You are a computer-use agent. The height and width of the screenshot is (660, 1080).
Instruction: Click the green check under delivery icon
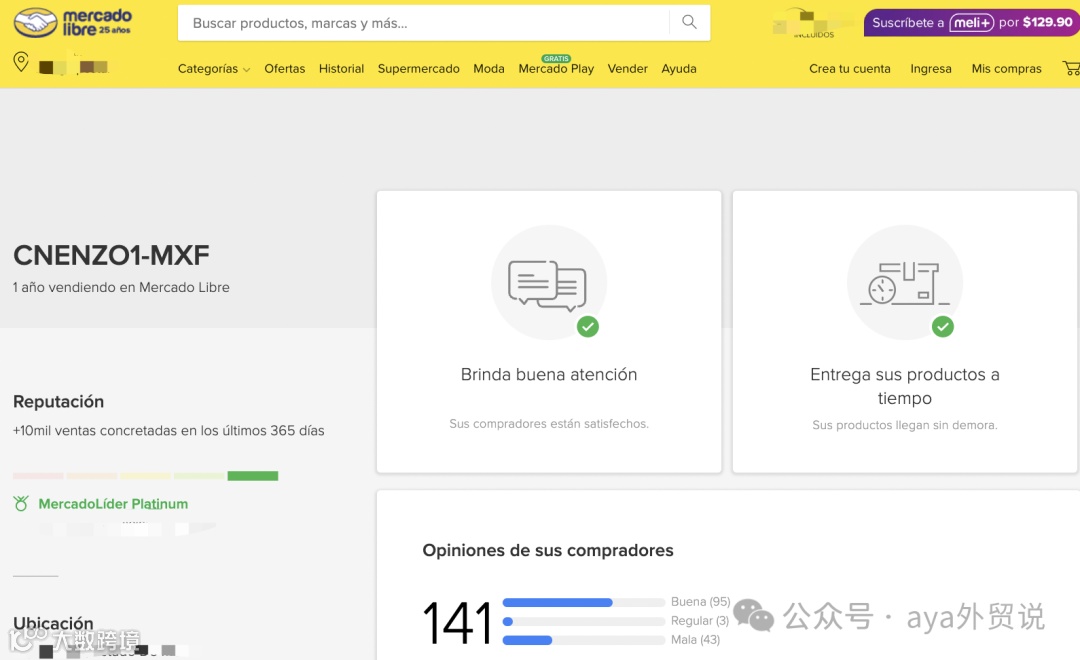coord(943,327)
